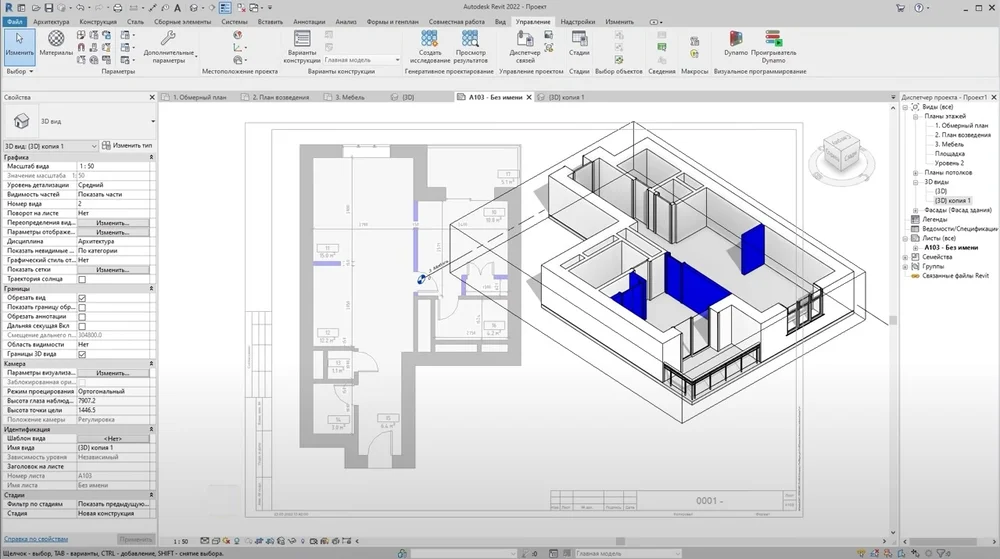Select the Изменить (Modify) arrow tool
The width and height of the screenshot is (1000, 559).
click(x=19, y=46)
